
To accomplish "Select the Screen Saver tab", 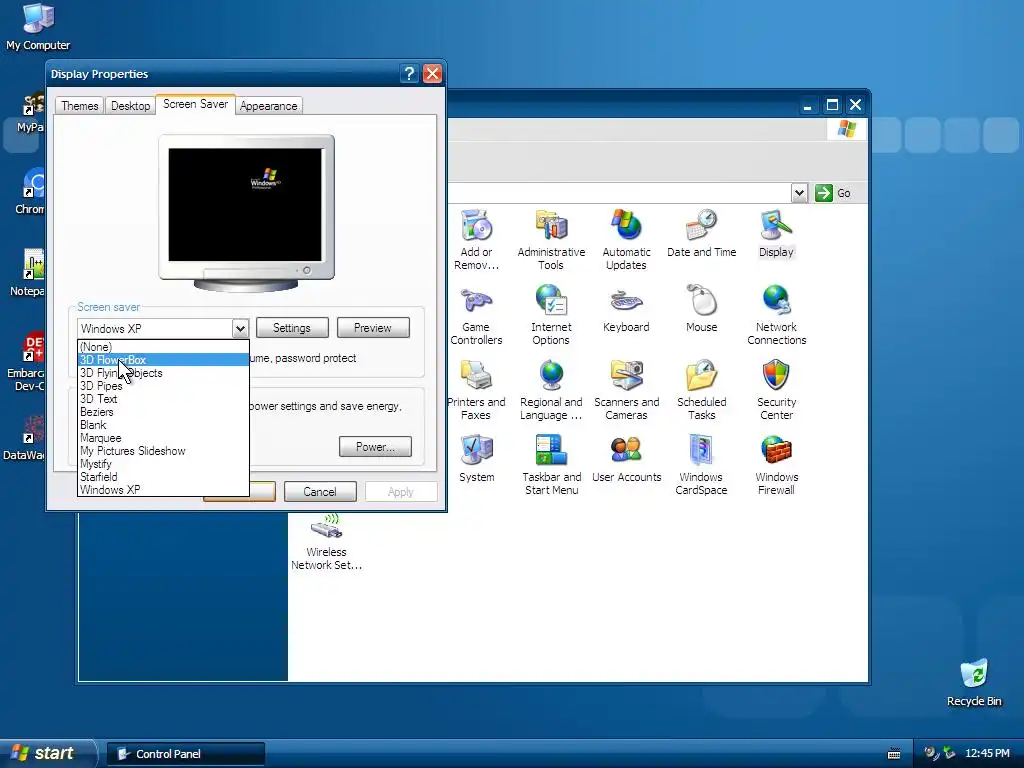I will [x=195, y=104].
